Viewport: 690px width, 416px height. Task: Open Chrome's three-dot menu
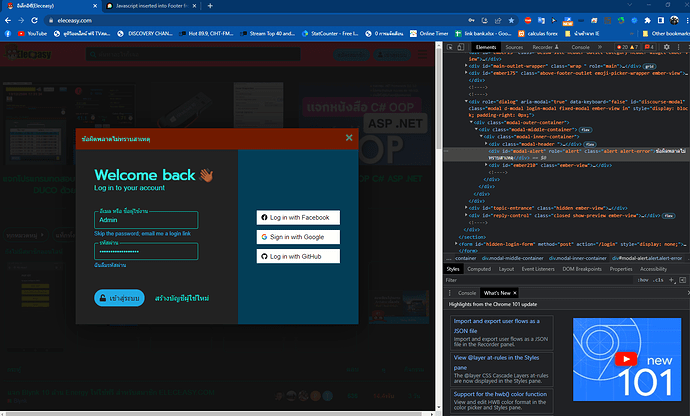tap(686, 20)
